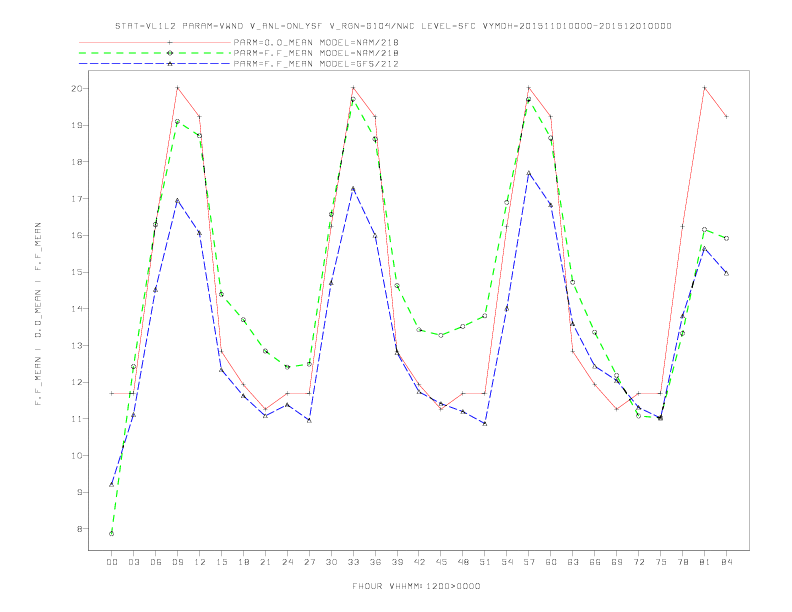The image size is (792, 612).
Task: Click y-axis tick value 12
Action: (77, 382)
